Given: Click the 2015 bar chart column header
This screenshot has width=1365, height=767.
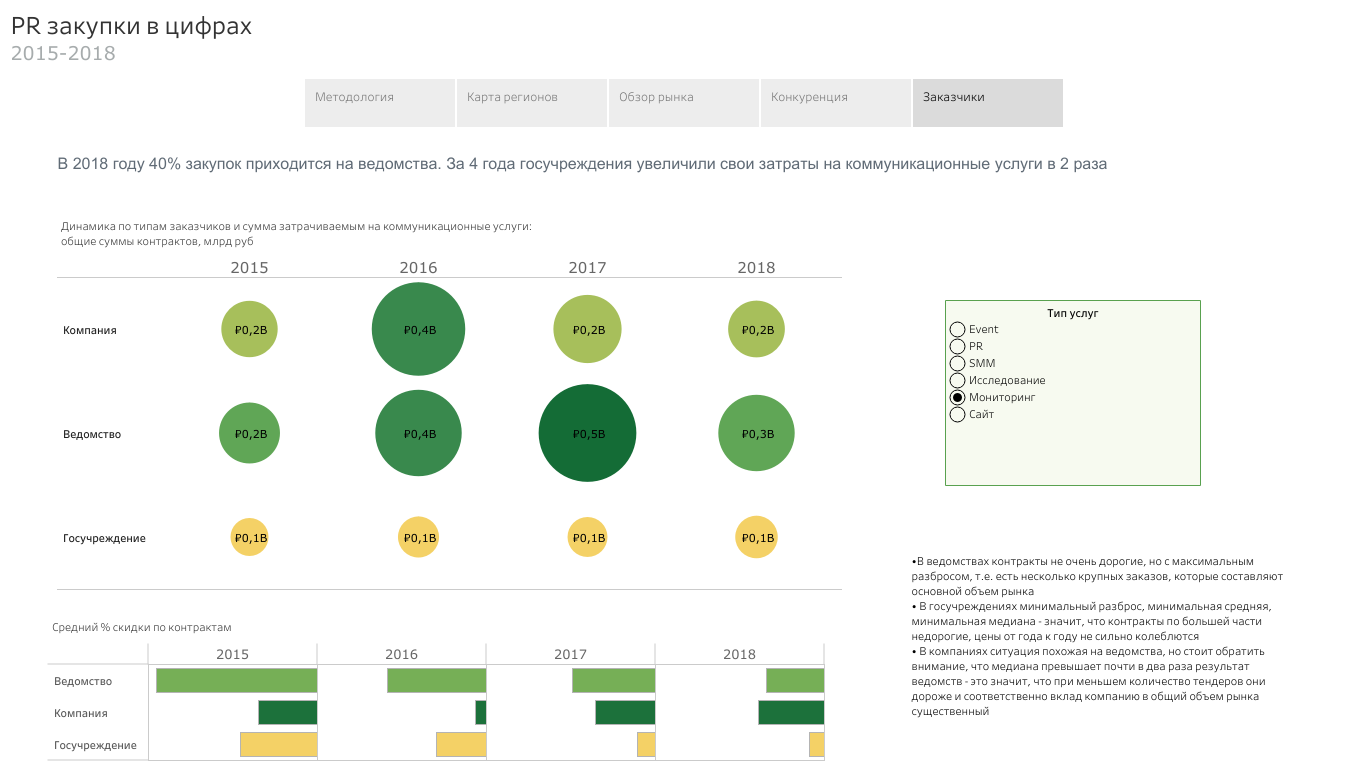Looking at the screenshot, I should (x=233, y=654).
